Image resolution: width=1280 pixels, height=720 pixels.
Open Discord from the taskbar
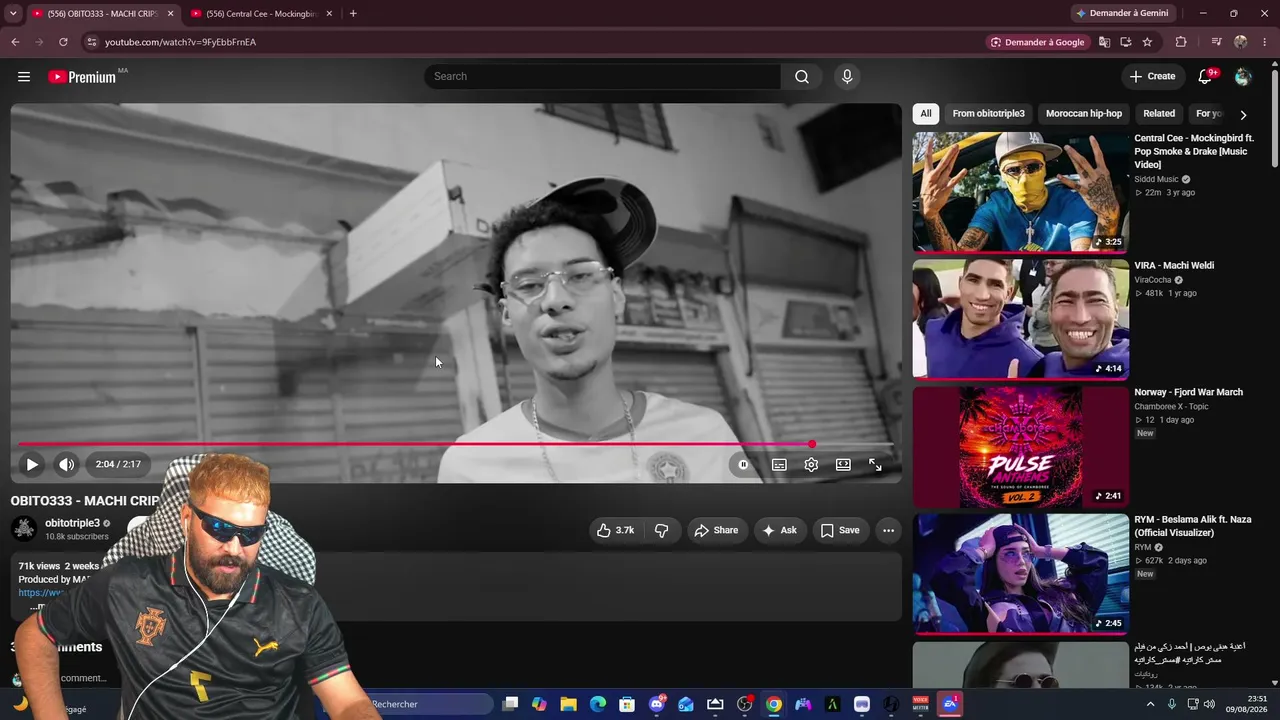656,704
